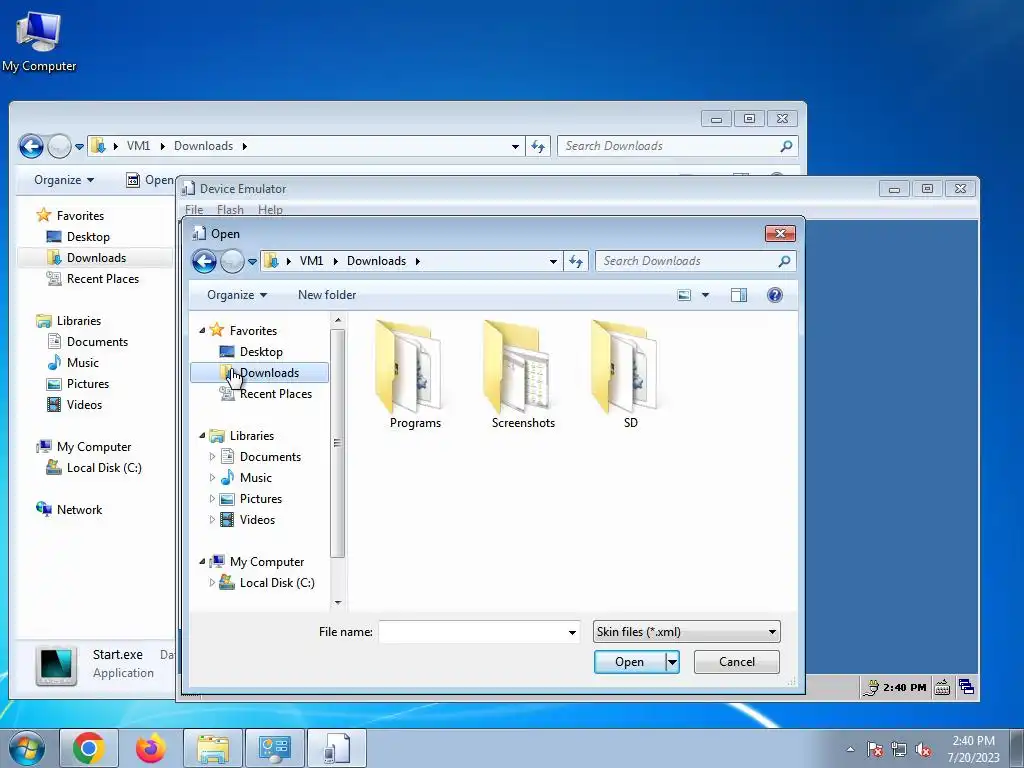The image size is (1024, 768).
Task: Cancel the Open dialog
Action: tap(737, 662)
